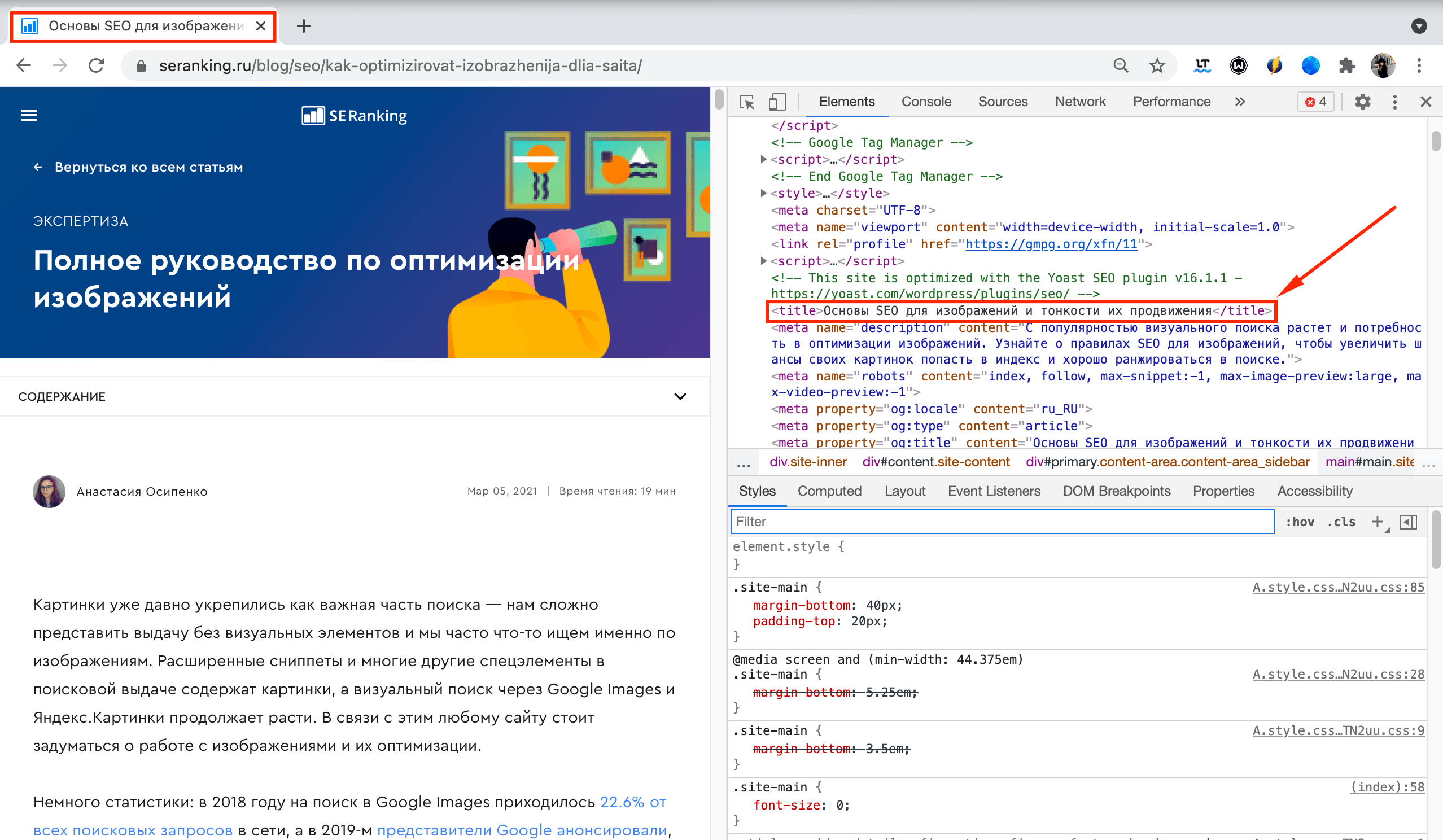Click the padlock site info icon
This screenshot has width=1443, height=840.
[x=141, y=66]
